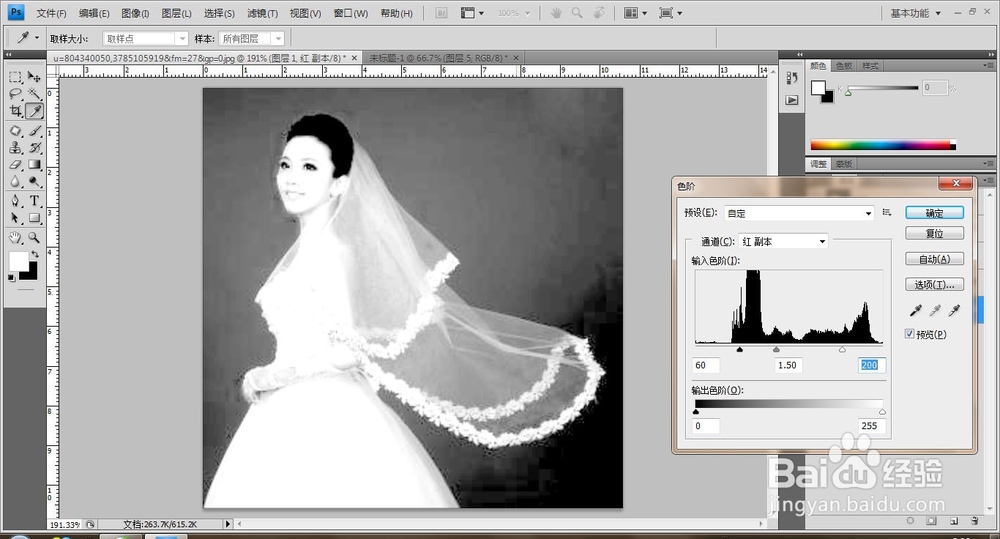Open the 基本功能 workspace switcher
The height and width of the screenshot is (539, 1000).
pyautogui.click(x=915, y=13)
